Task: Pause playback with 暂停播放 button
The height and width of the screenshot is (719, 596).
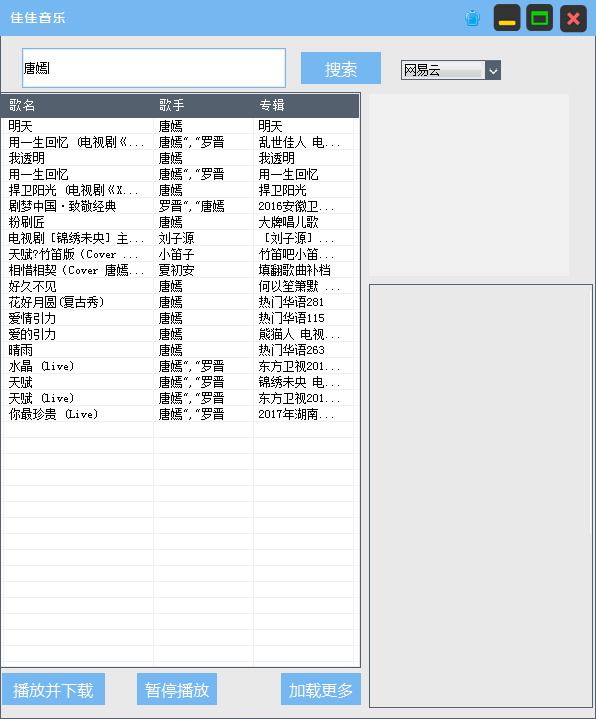Action: 177,689
